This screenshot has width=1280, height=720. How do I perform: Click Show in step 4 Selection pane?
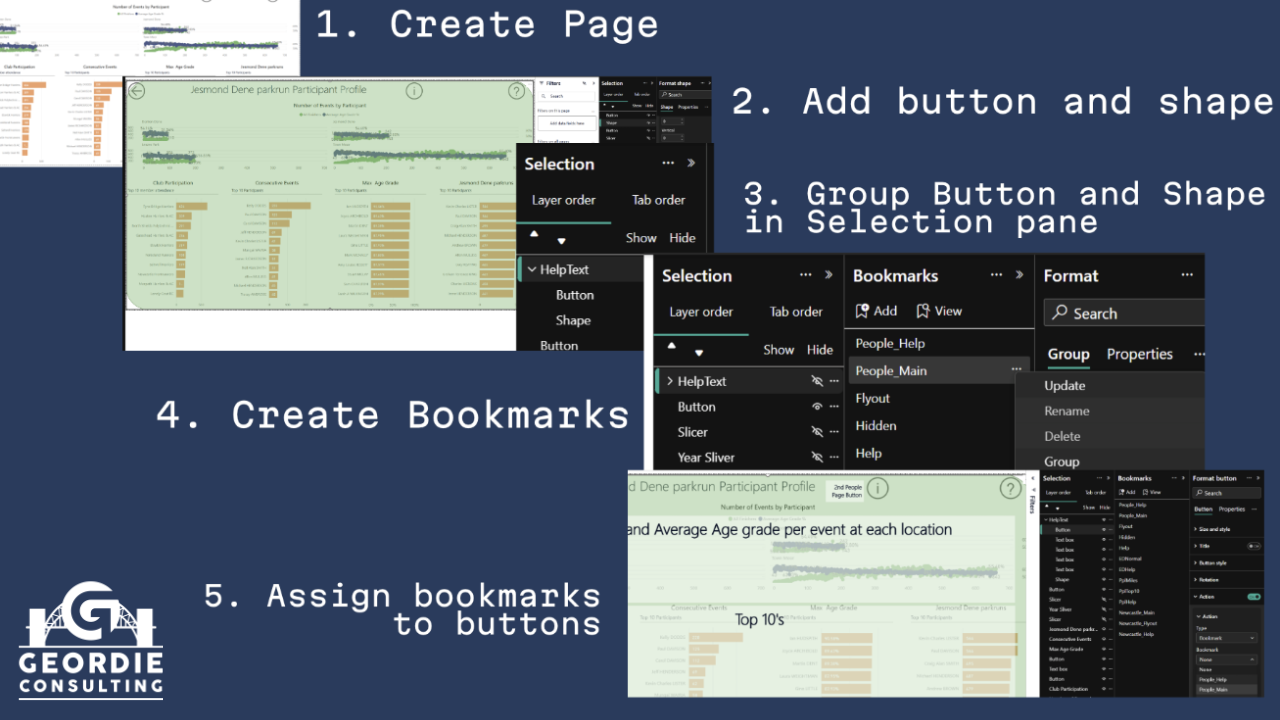point(779,350)
